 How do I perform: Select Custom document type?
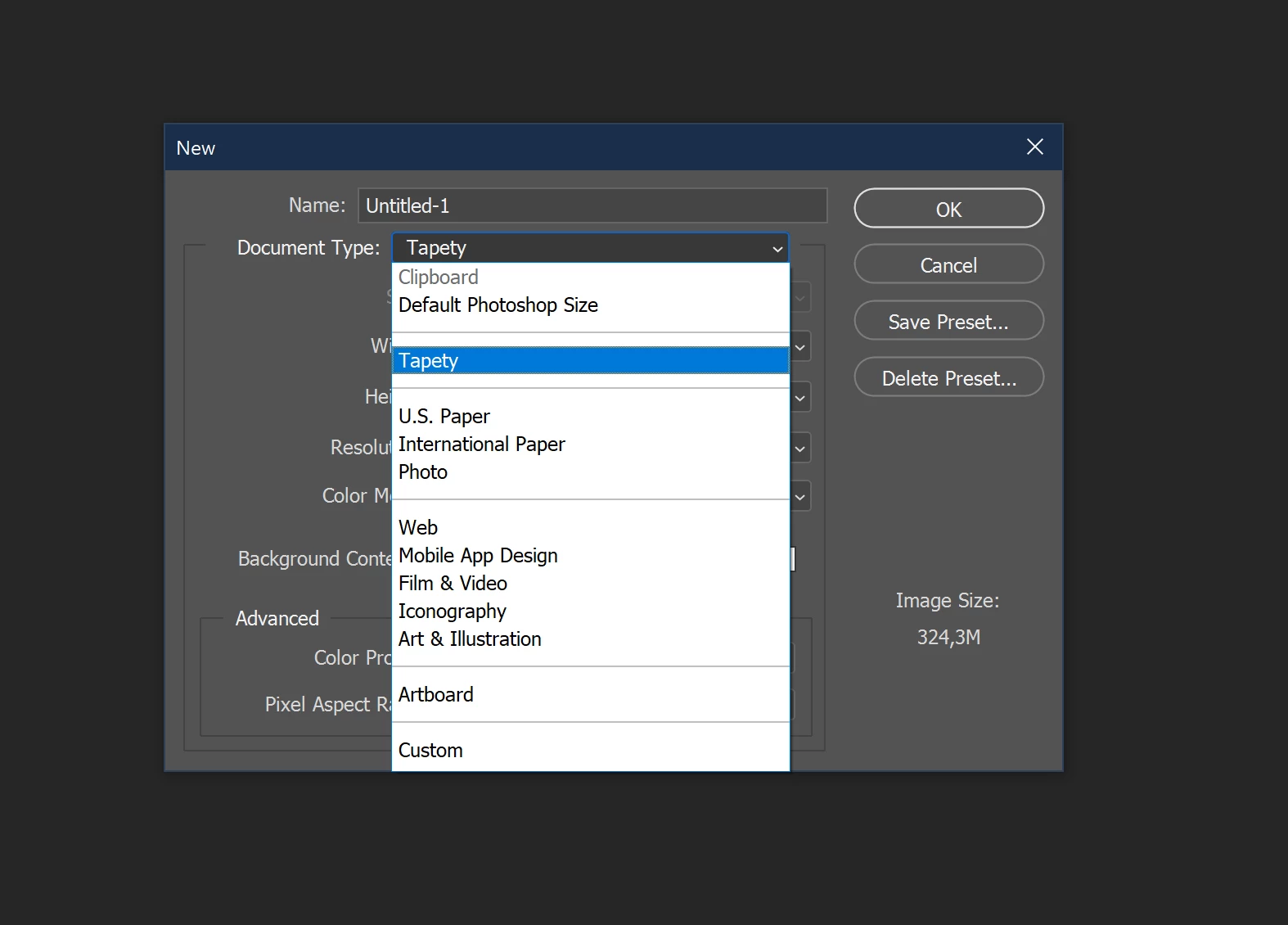pyautogui.click(x=591, y=751)
